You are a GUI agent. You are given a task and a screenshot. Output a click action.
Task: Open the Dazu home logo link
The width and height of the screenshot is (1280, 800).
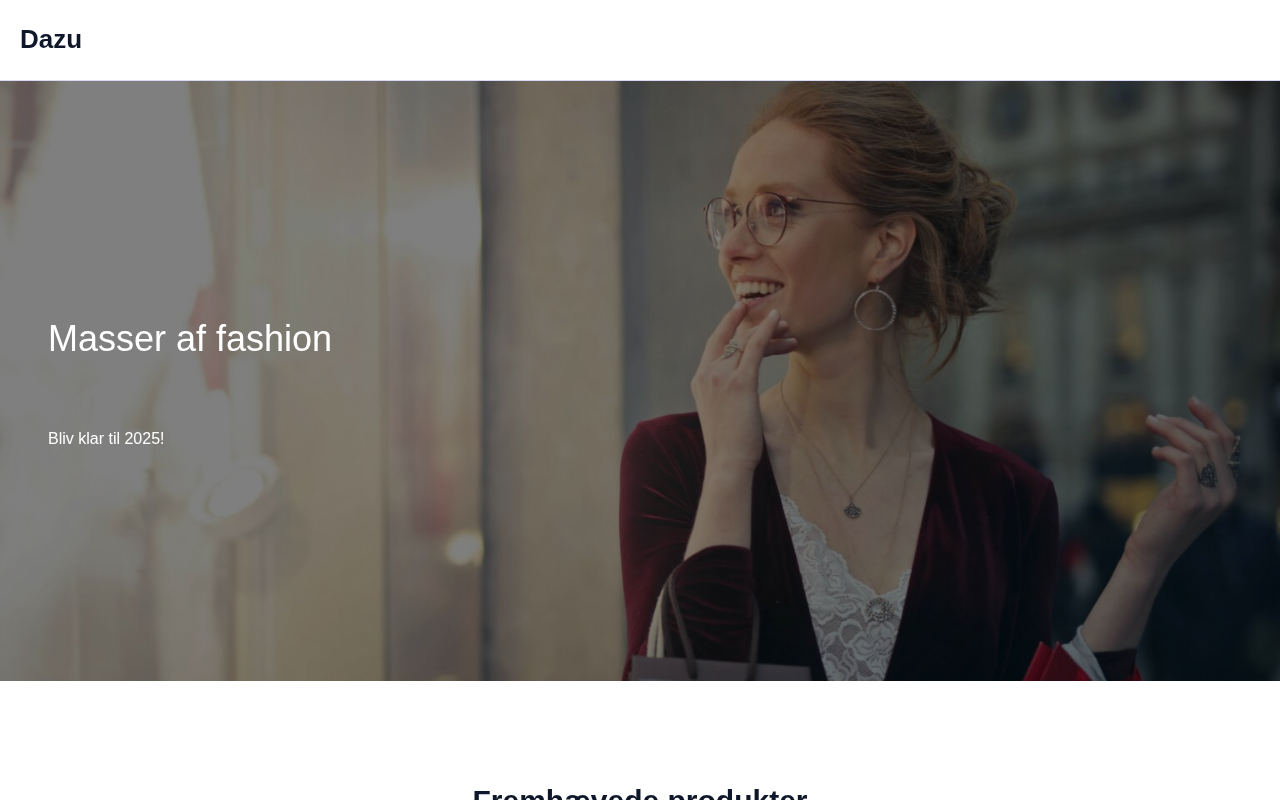click(x=51, y=39)
